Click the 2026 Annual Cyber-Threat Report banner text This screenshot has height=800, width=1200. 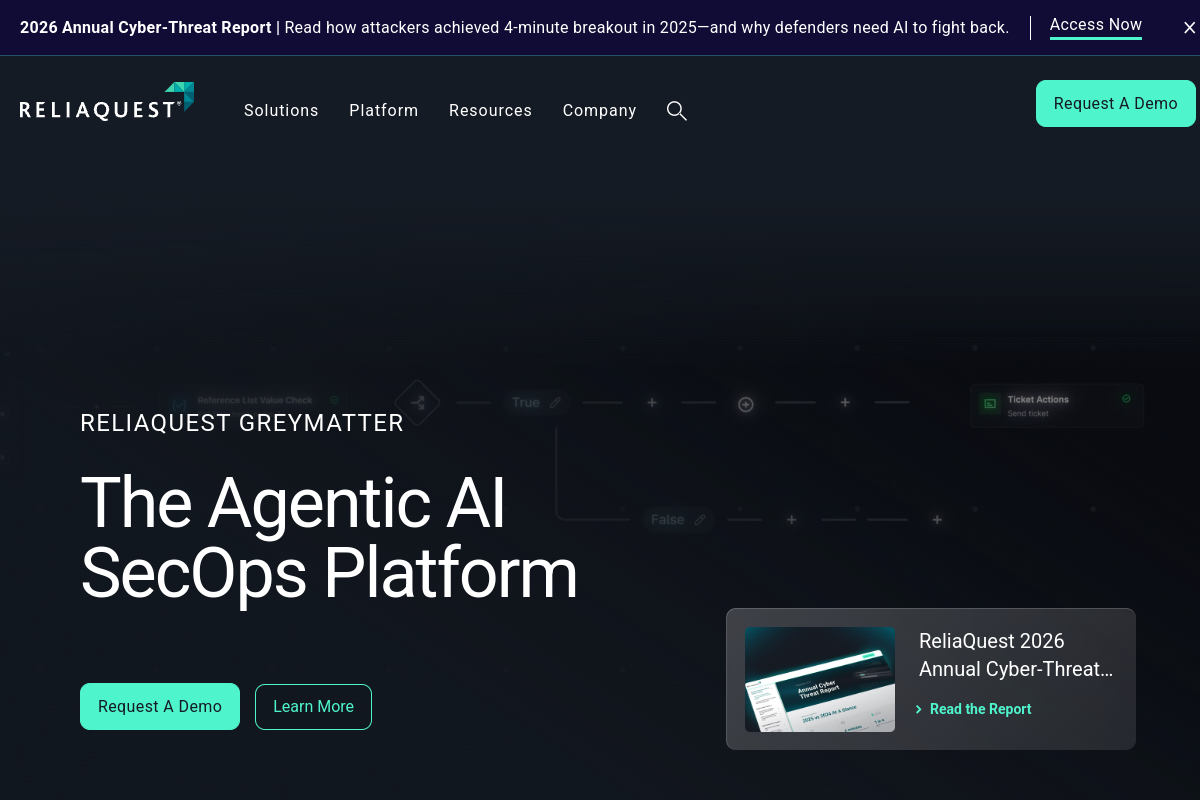point(146,28)
